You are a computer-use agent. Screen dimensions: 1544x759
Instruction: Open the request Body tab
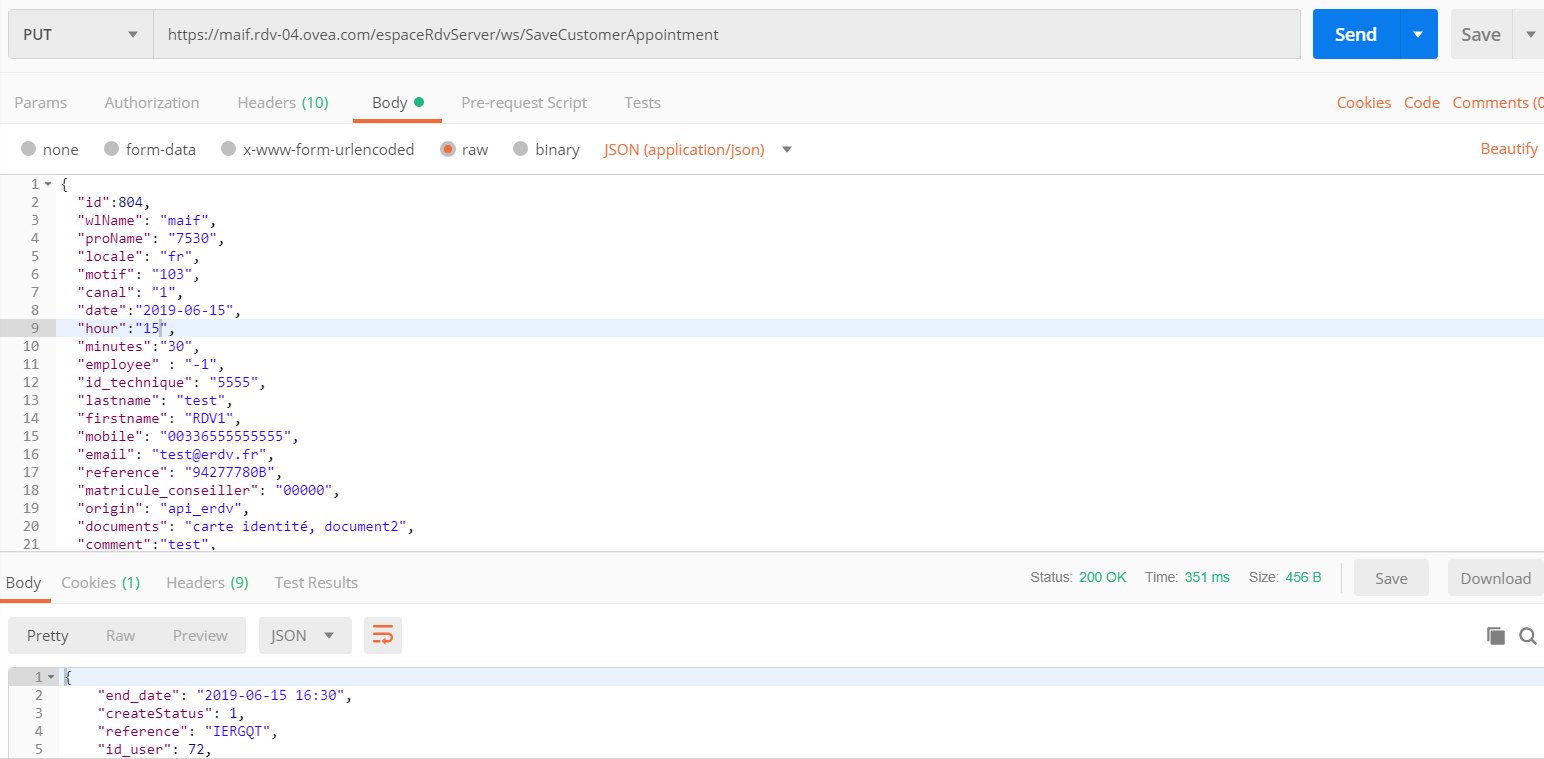click(x=397, y=102)
